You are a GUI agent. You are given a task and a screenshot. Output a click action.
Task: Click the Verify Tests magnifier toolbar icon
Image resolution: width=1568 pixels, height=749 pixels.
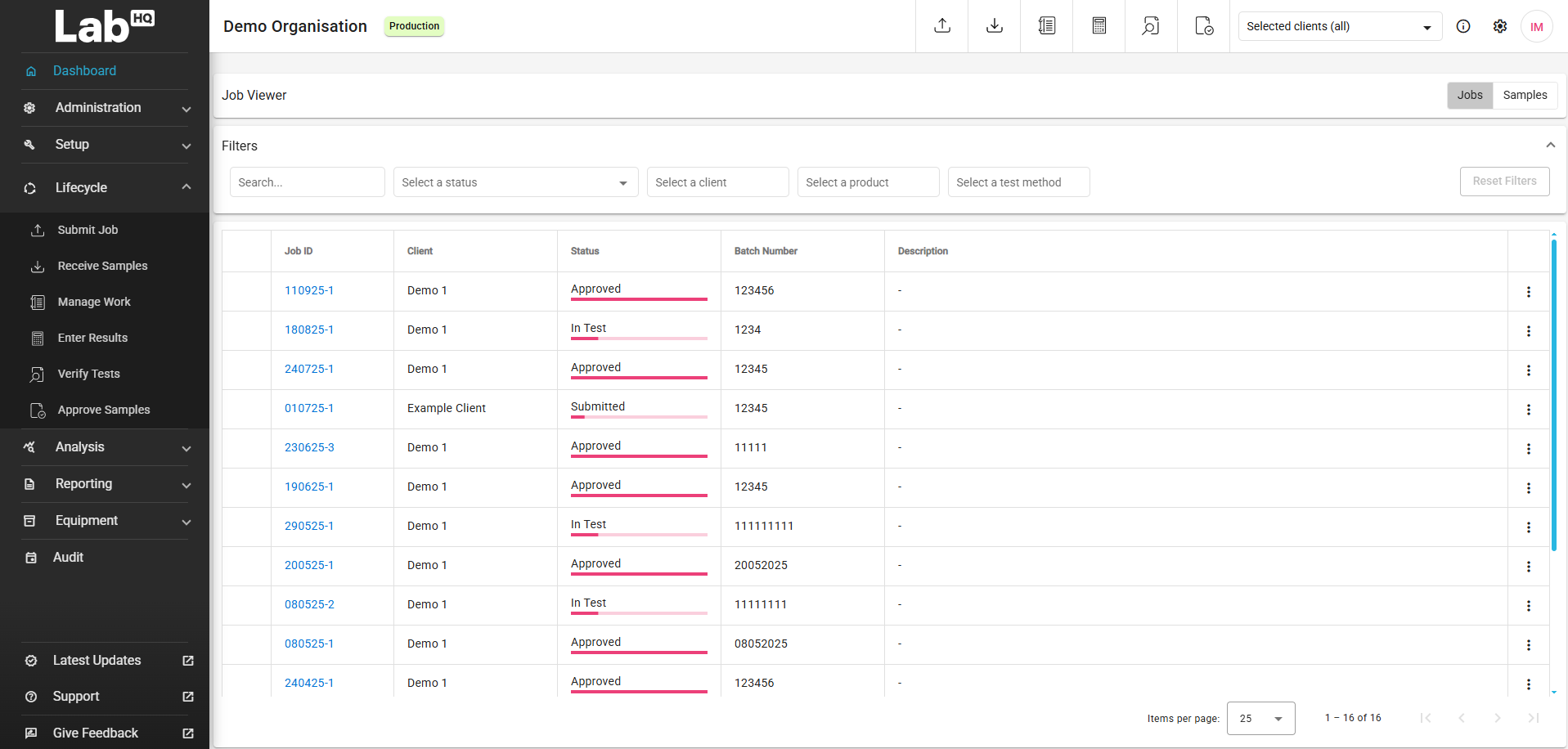click(x=1151, y=25)
